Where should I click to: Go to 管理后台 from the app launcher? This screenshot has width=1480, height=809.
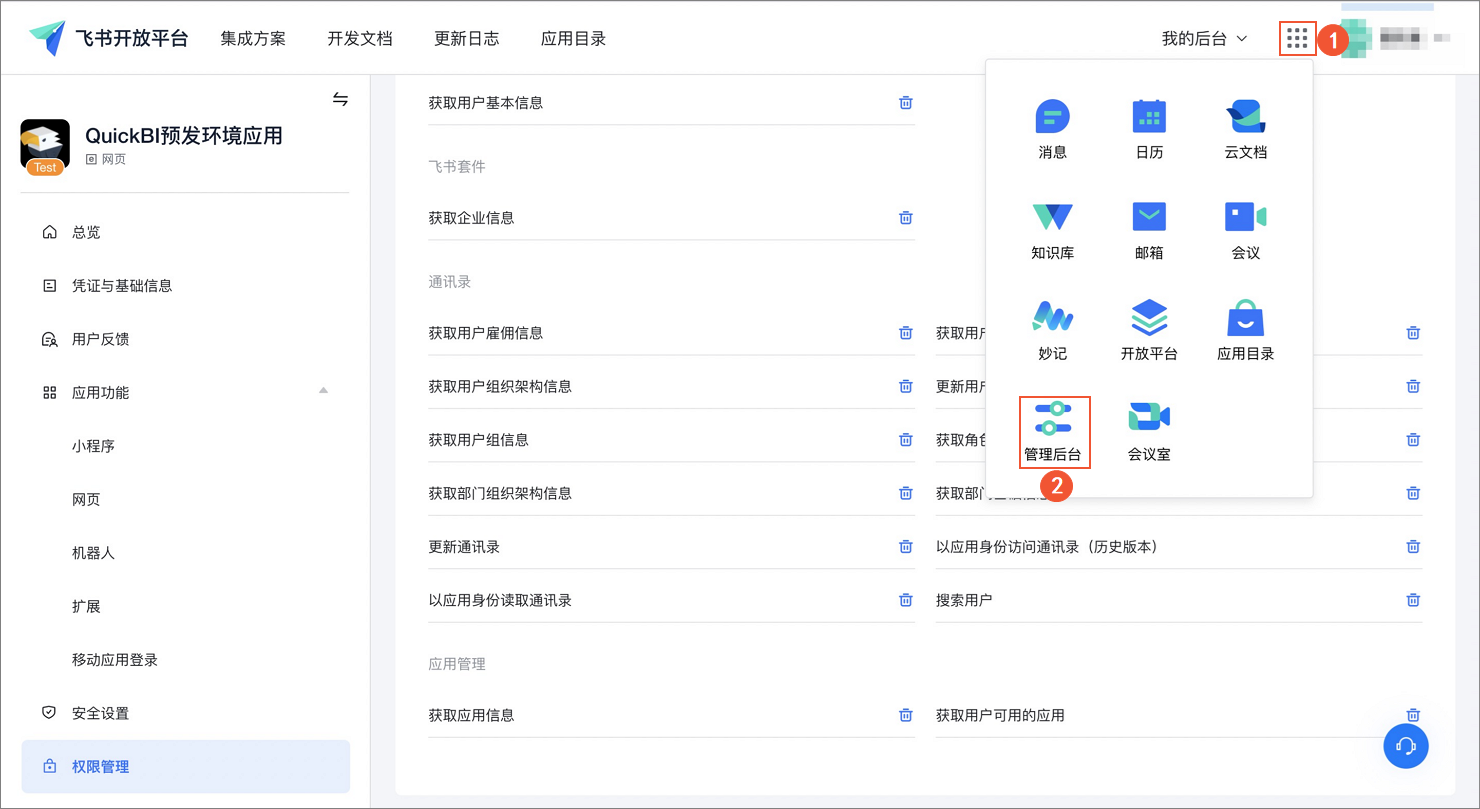click(1053, 432)
